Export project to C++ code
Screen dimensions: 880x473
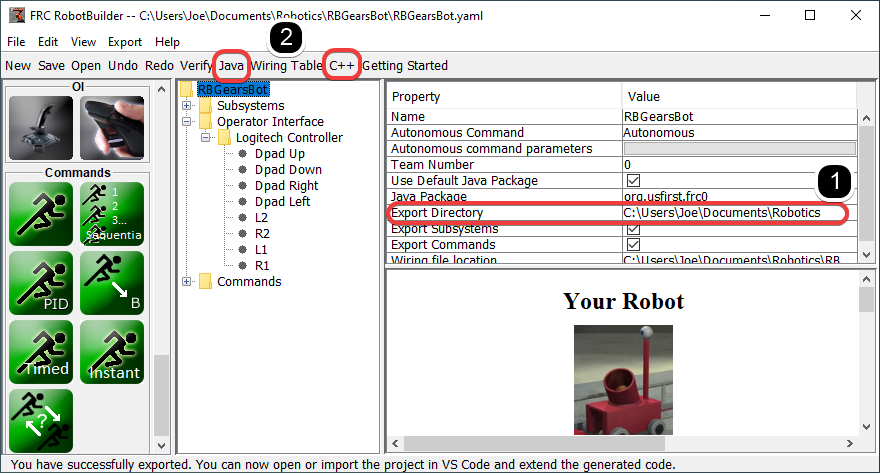tap(342, 66)
